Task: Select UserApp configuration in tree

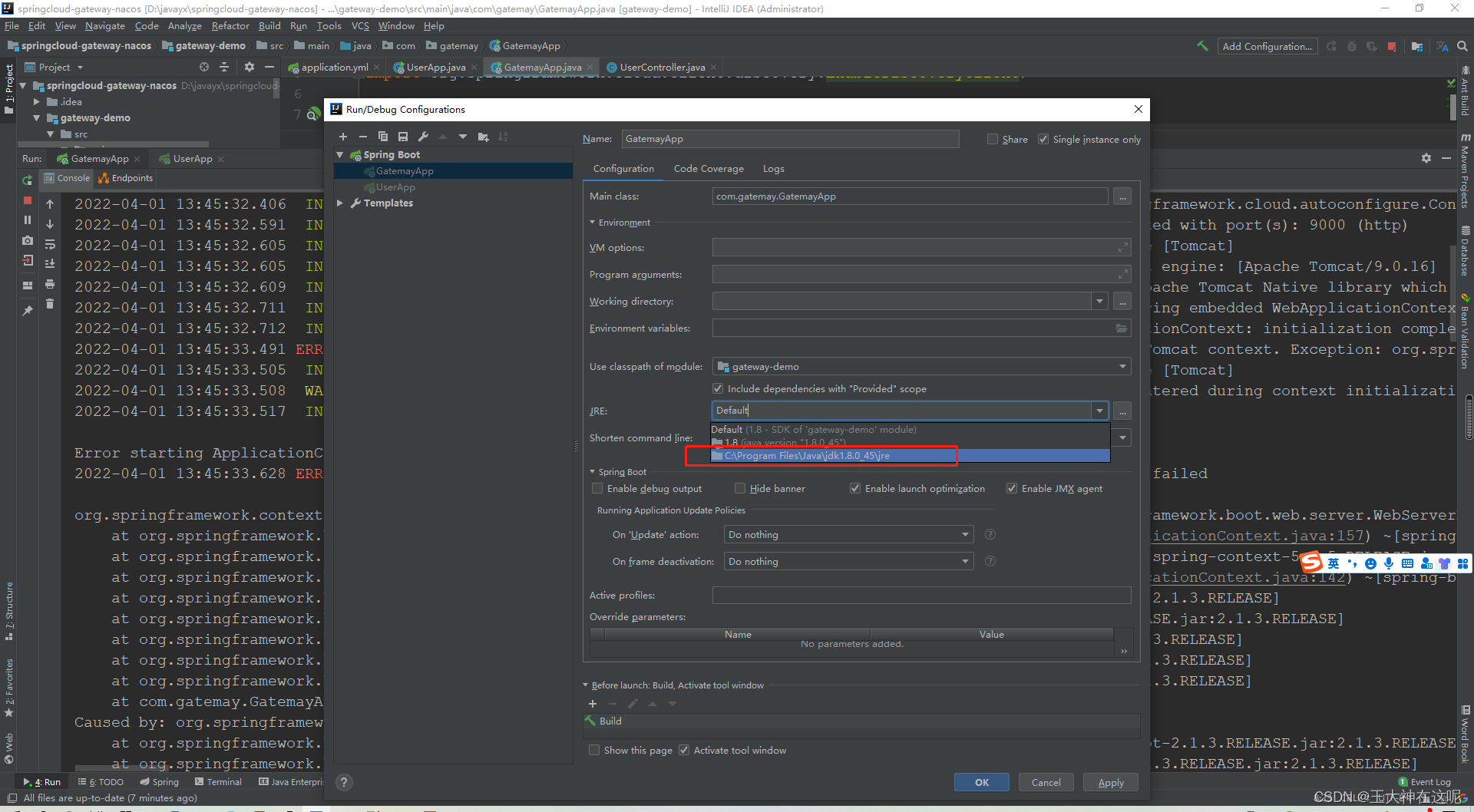Action: point(395,187)
